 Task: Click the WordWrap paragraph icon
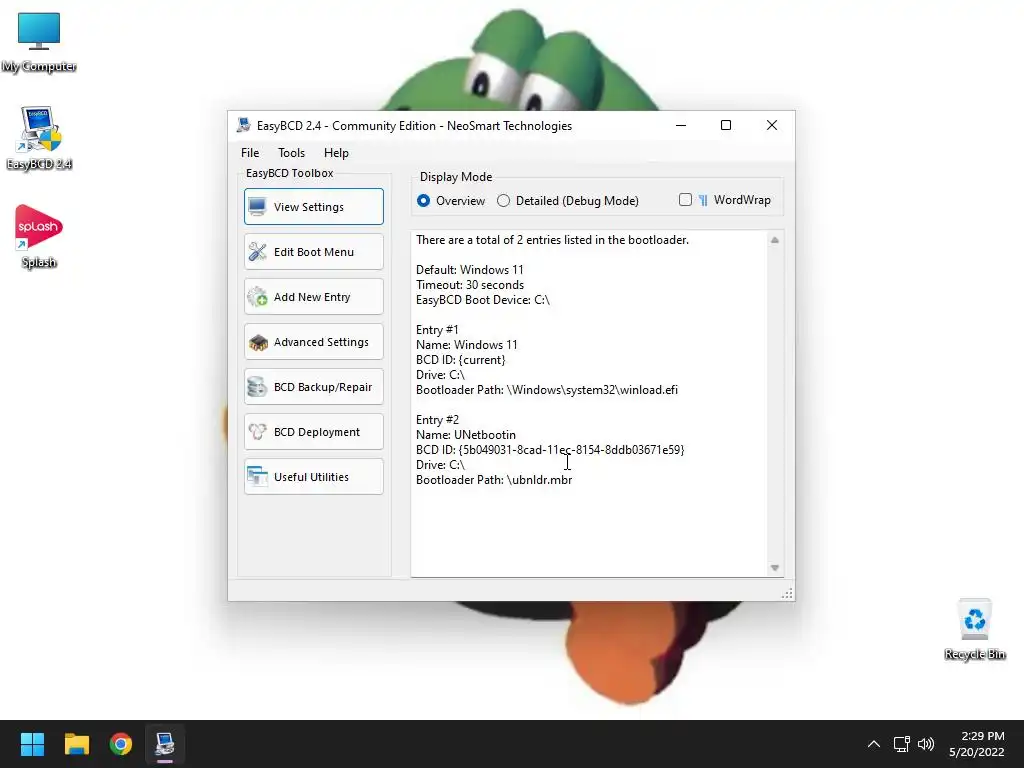click(x=703, y=200)
